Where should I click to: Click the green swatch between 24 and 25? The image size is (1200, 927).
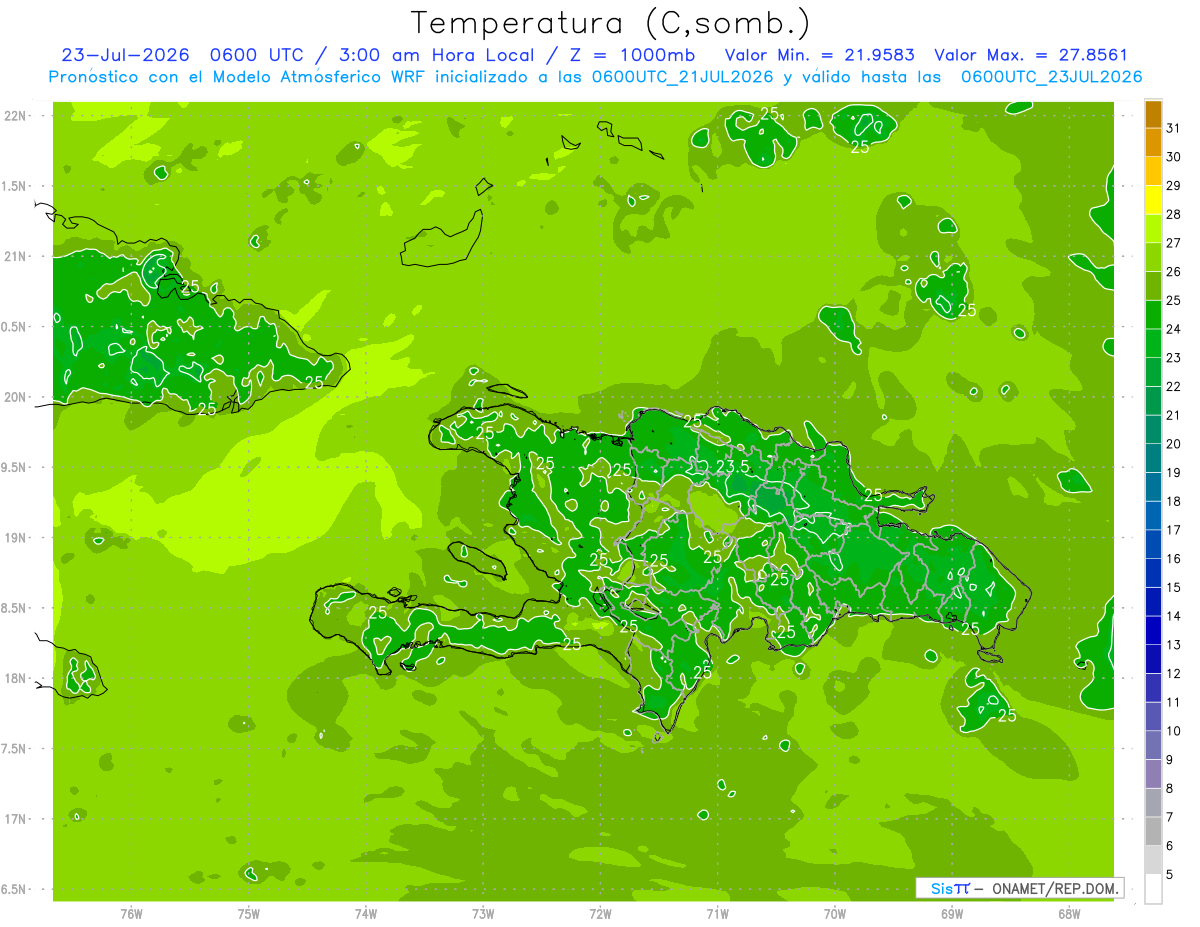[x=1153, y=314]
